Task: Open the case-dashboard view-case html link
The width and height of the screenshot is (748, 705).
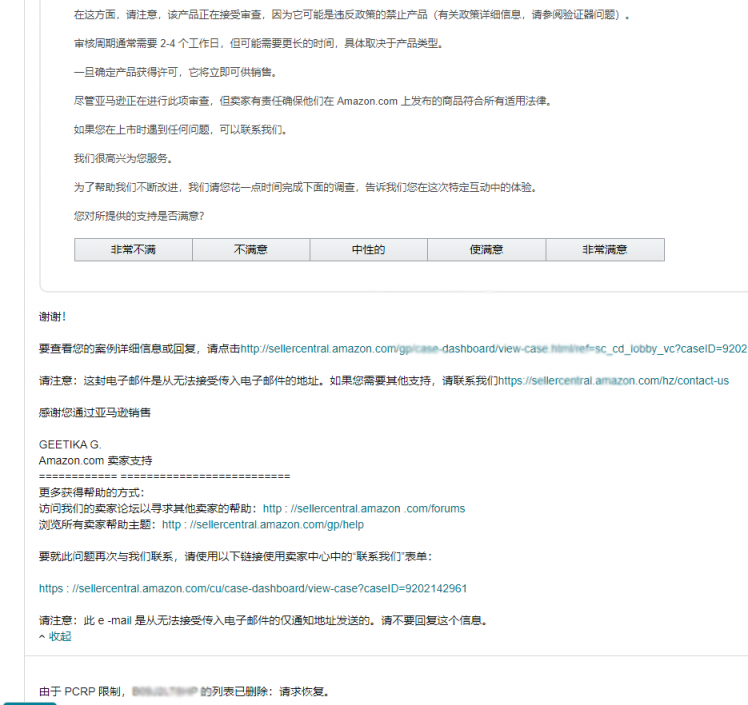Action: (x=494, y=349)
